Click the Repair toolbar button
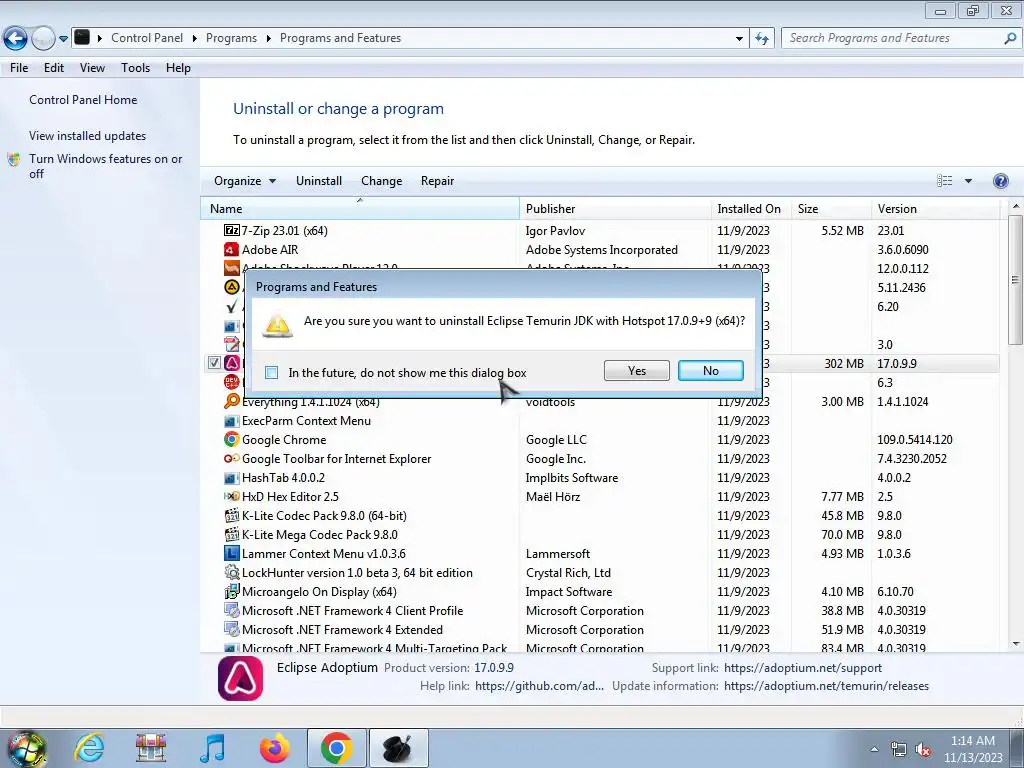 tap(437, 181)
